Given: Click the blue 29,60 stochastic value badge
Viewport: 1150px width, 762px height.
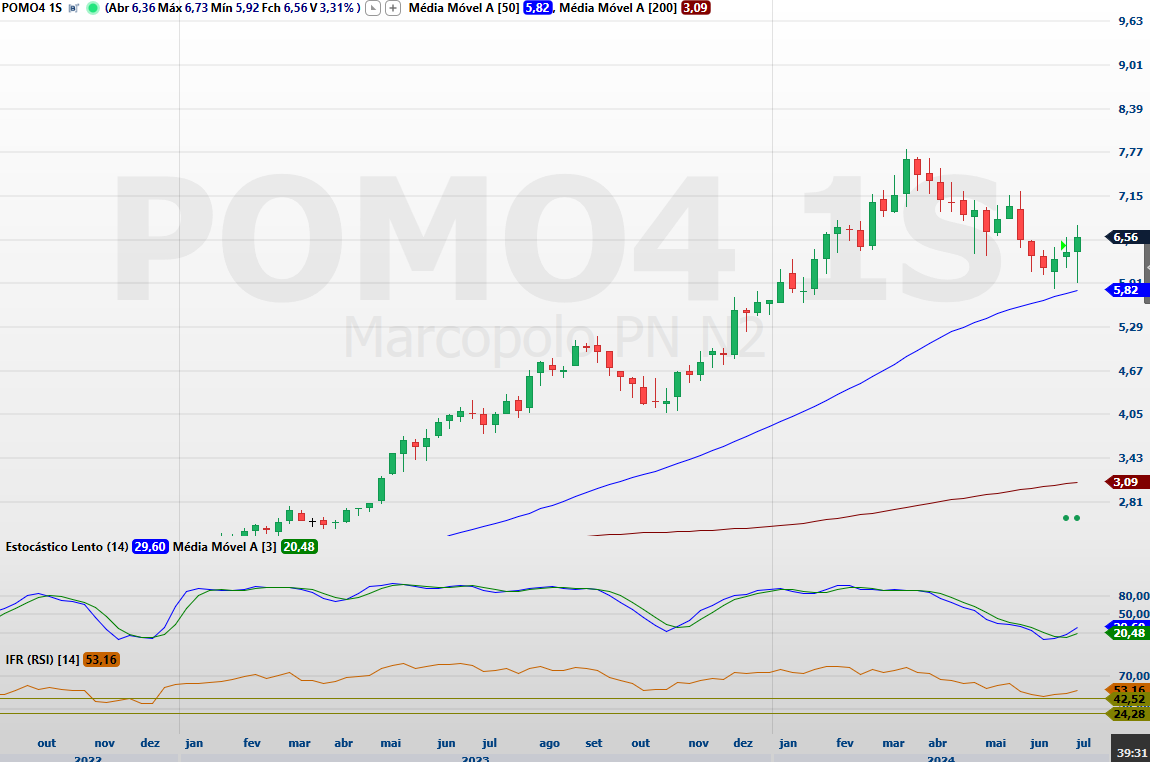Looking at the screenshot, I should (149, 547).
